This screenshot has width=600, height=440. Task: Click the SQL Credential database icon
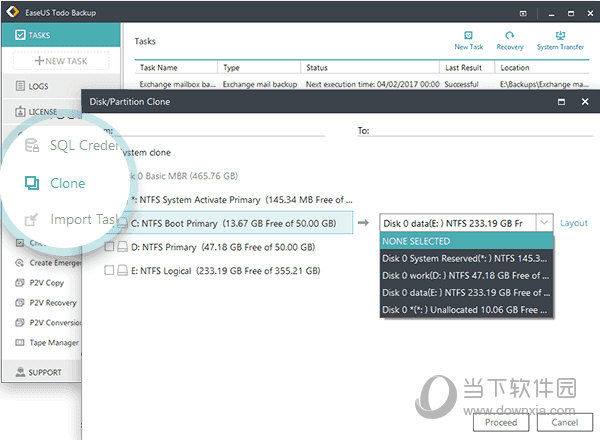[32, 145]
